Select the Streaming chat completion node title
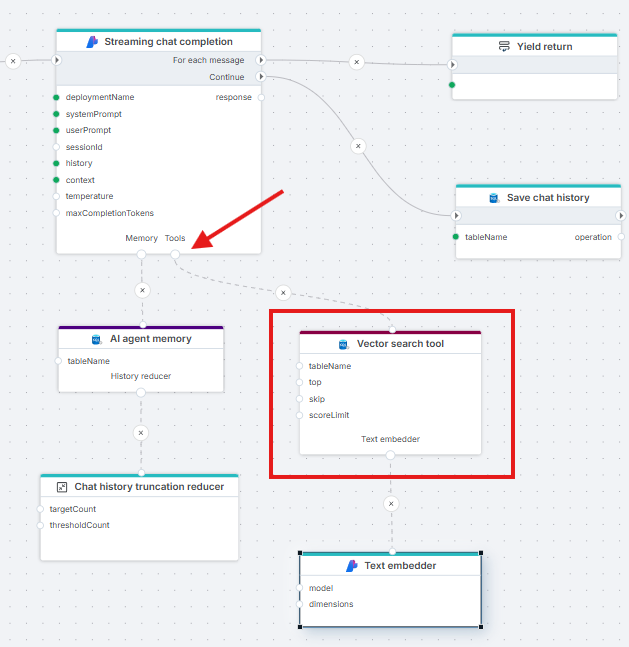Viewport: 629px width, 647px height. [x=168, y=42]
